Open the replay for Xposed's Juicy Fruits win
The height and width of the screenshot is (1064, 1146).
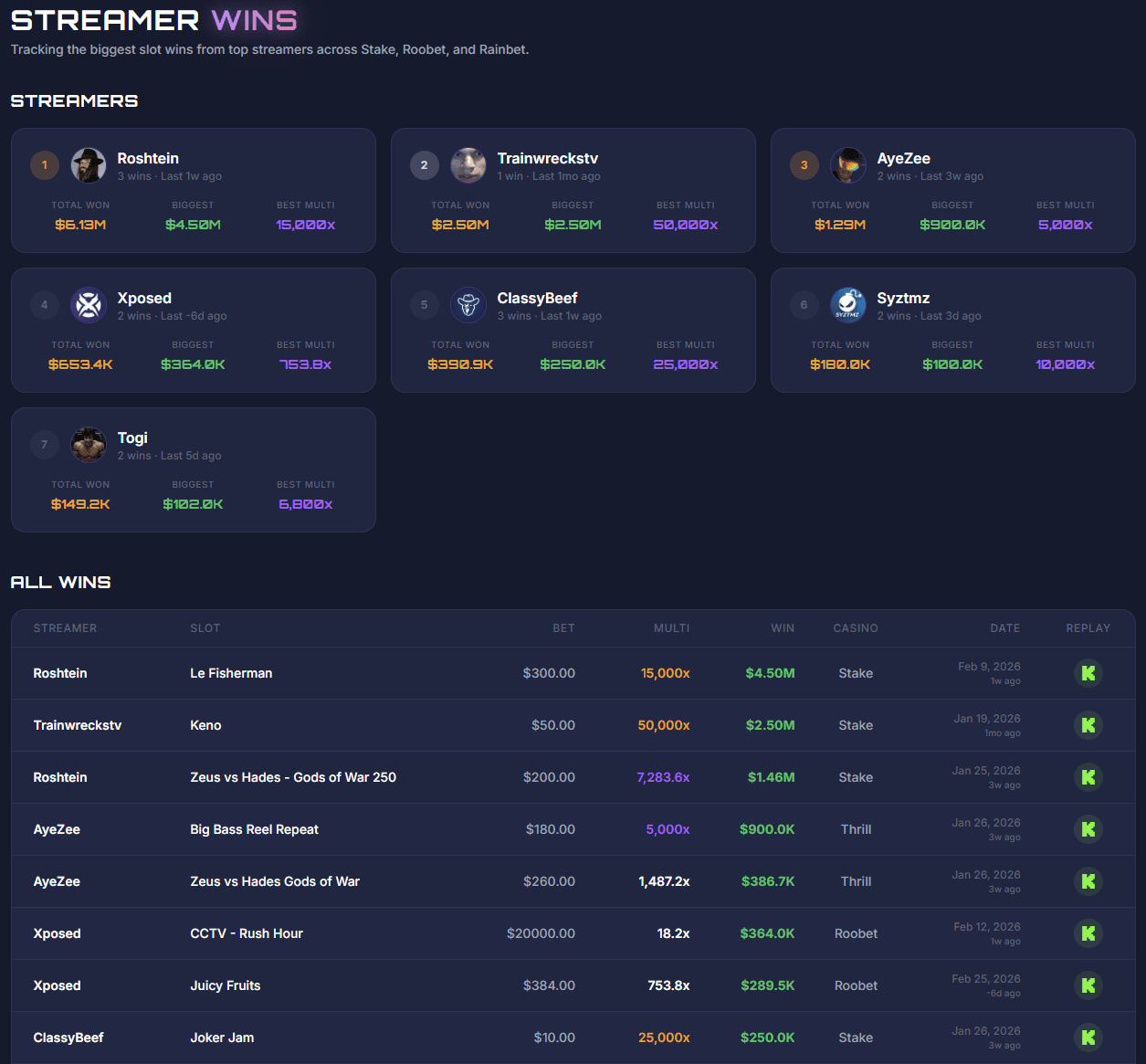pos(1088,985)
